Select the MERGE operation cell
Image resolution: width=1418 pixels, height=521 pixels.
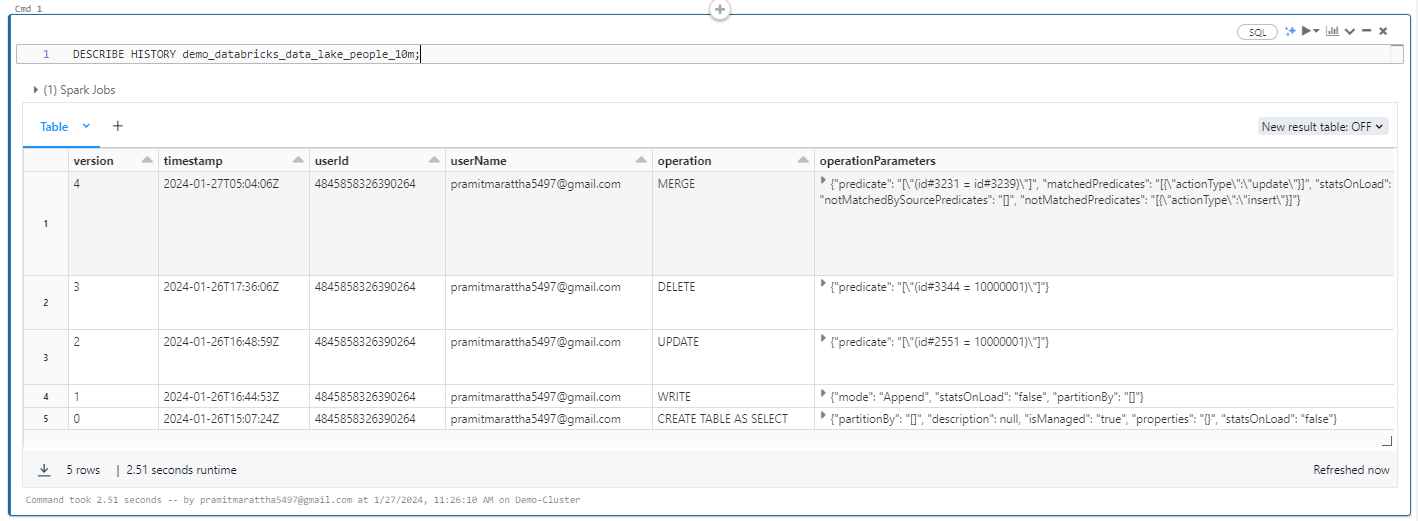732,224
